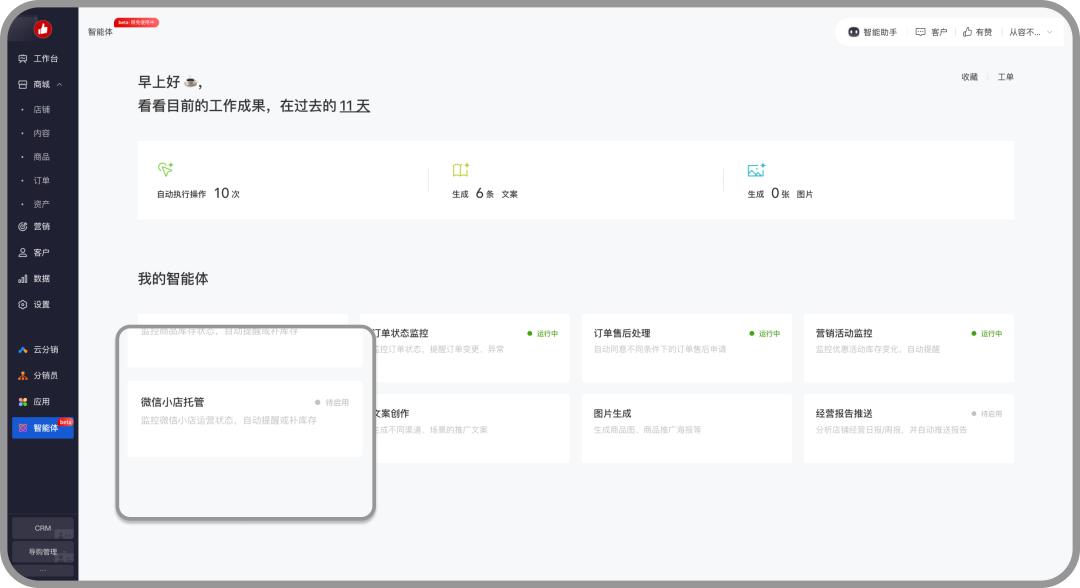The image size is (1080, 588).
Task: Click the Youzan thumbs-up logo in sidebar
Action: 43,29
